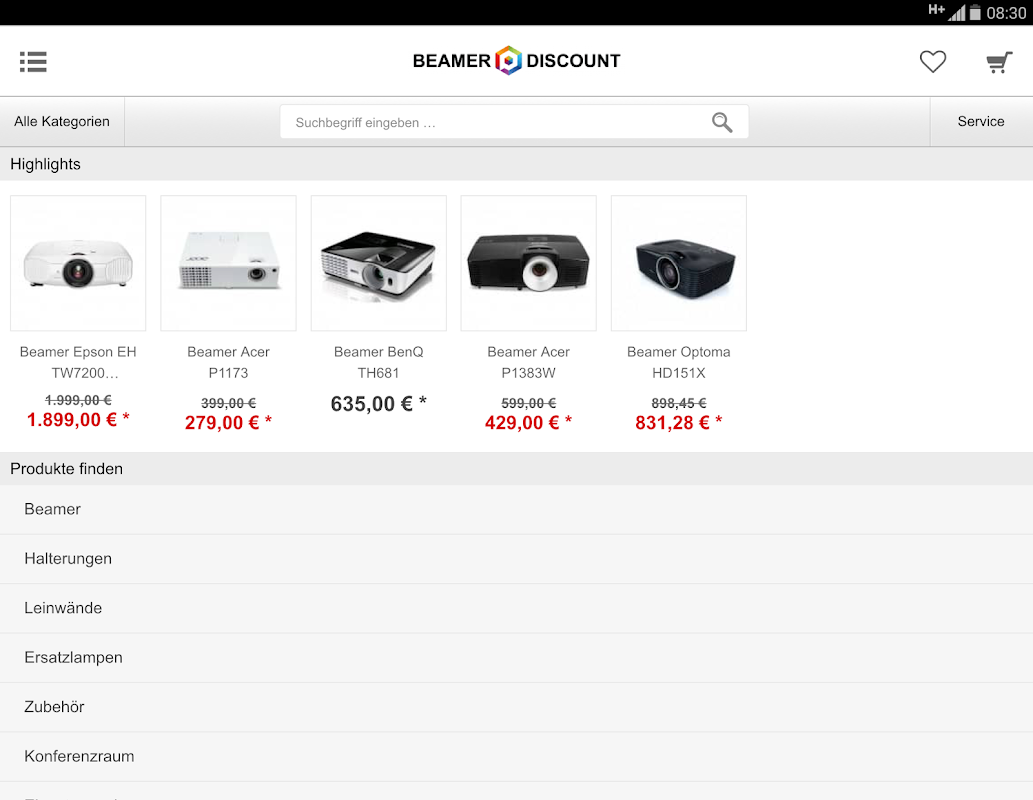
Task: Tap the mobile signal strength icon
Action: point(957,13)
